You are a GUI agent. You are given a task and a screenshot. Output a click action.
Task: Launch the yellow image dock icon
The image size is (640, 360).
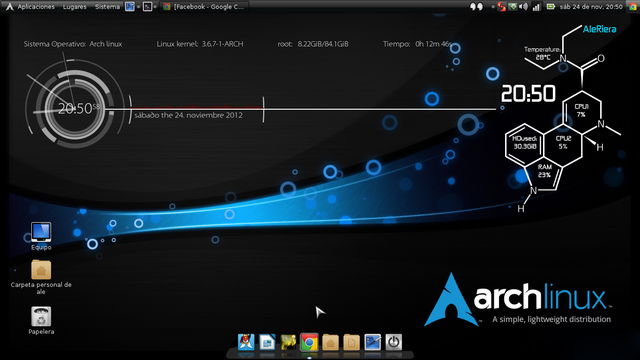click(x=288, y=342)
